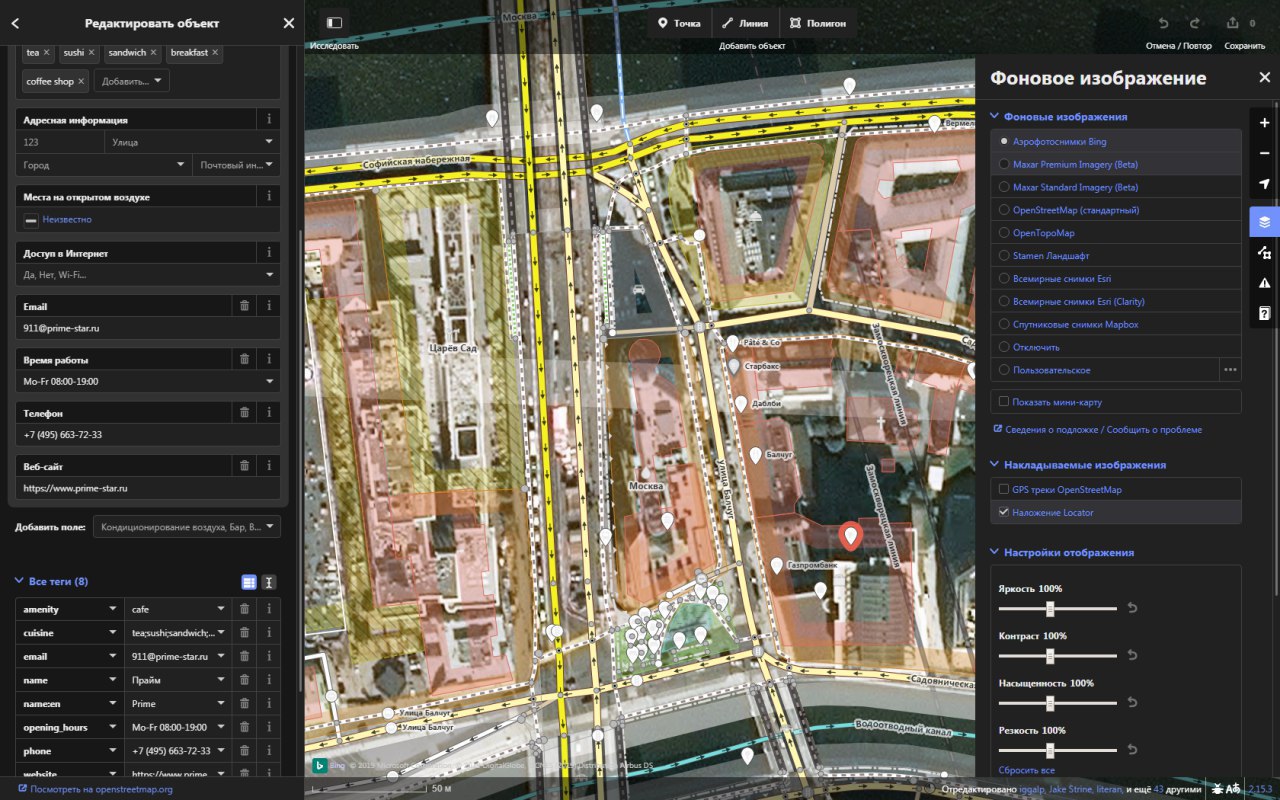Select Спутниковые снимки Mapbox background
The height and width of the screenshot is (800, 1280).
tap(1116, 324)
